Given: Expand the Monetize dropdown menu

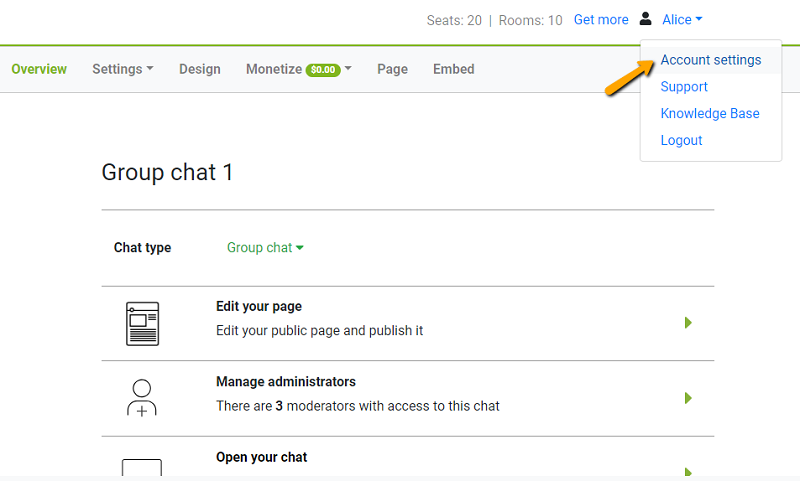Looking at the screenshot, I should pyautogui.click(x=298, y=69).
